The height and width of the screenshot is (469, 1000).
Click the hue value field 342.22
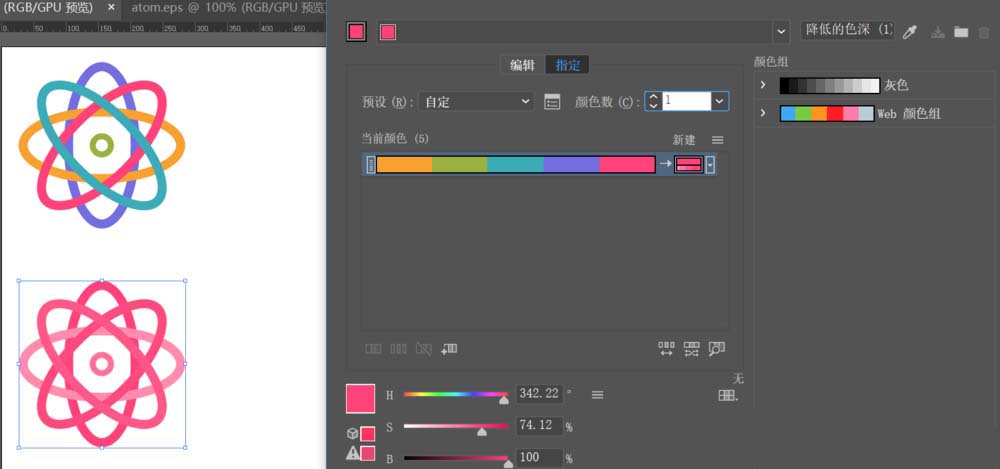tap(539, 394)
